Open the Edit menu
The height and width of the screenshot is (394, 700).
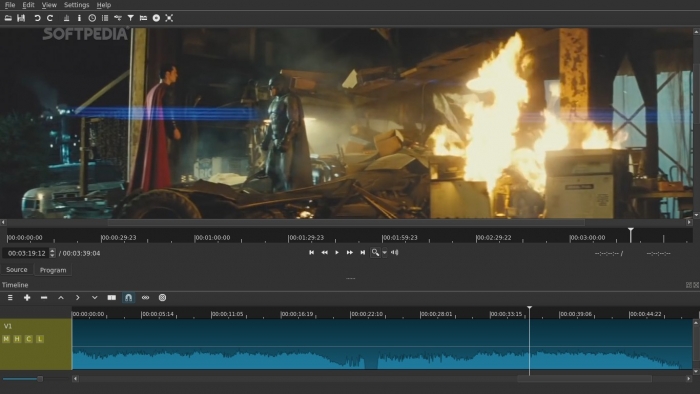pos(28,5)
